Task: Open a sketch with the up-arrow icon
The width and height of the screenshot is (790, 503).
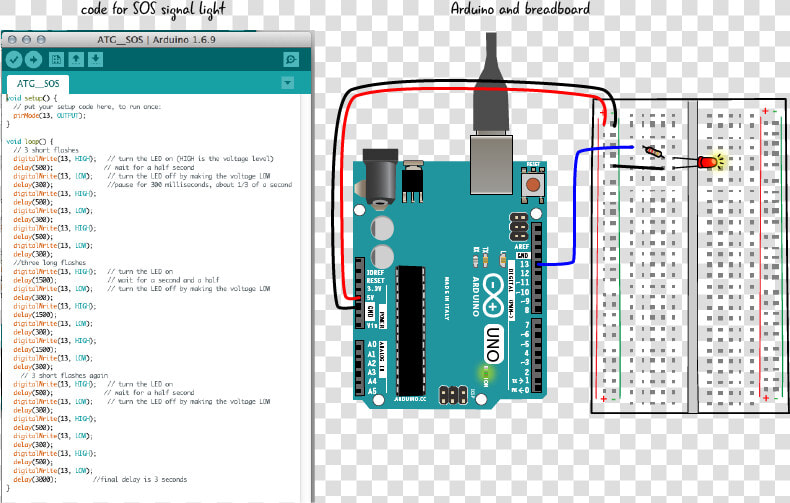Action: point(76,59)
